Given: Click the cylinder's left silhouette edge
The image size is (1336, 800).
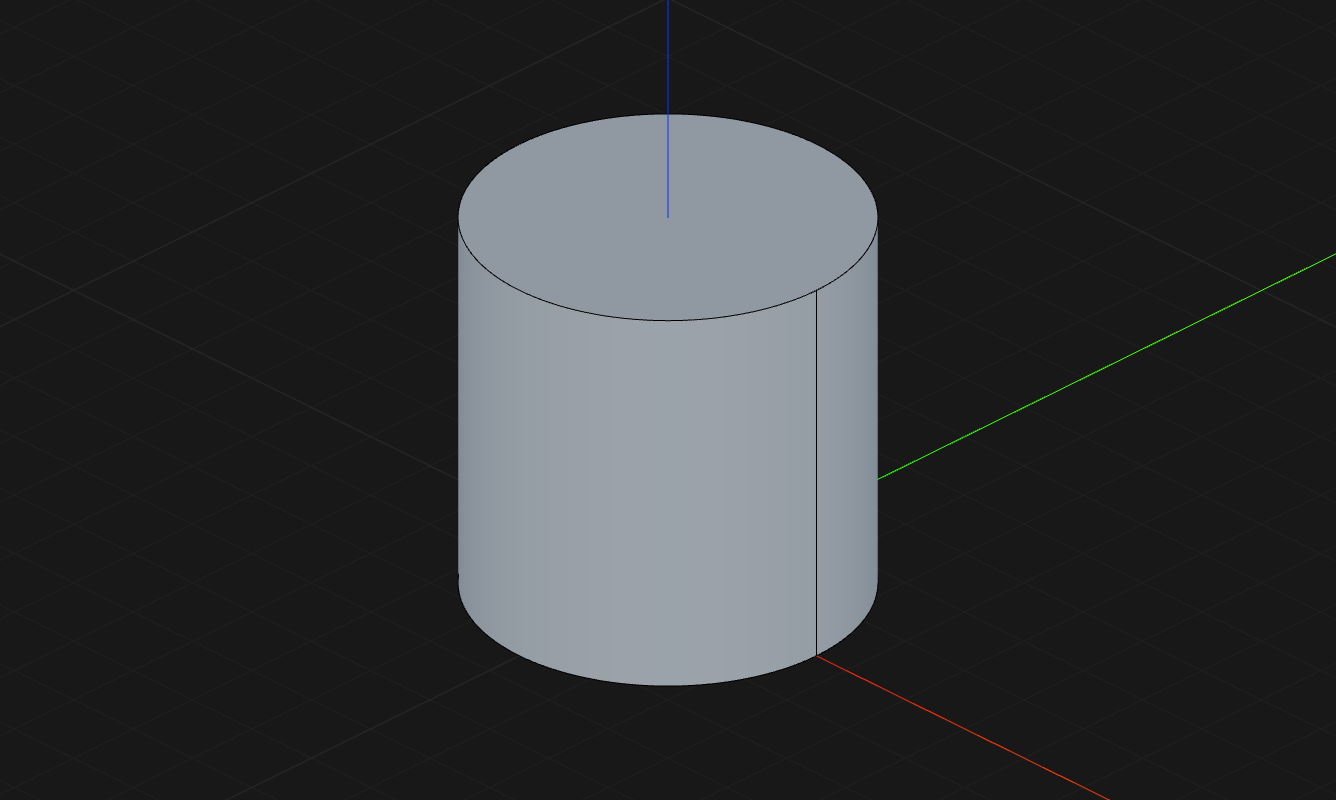Looking at the screenshot, I should pyautogui.click(x=459, y=400).
